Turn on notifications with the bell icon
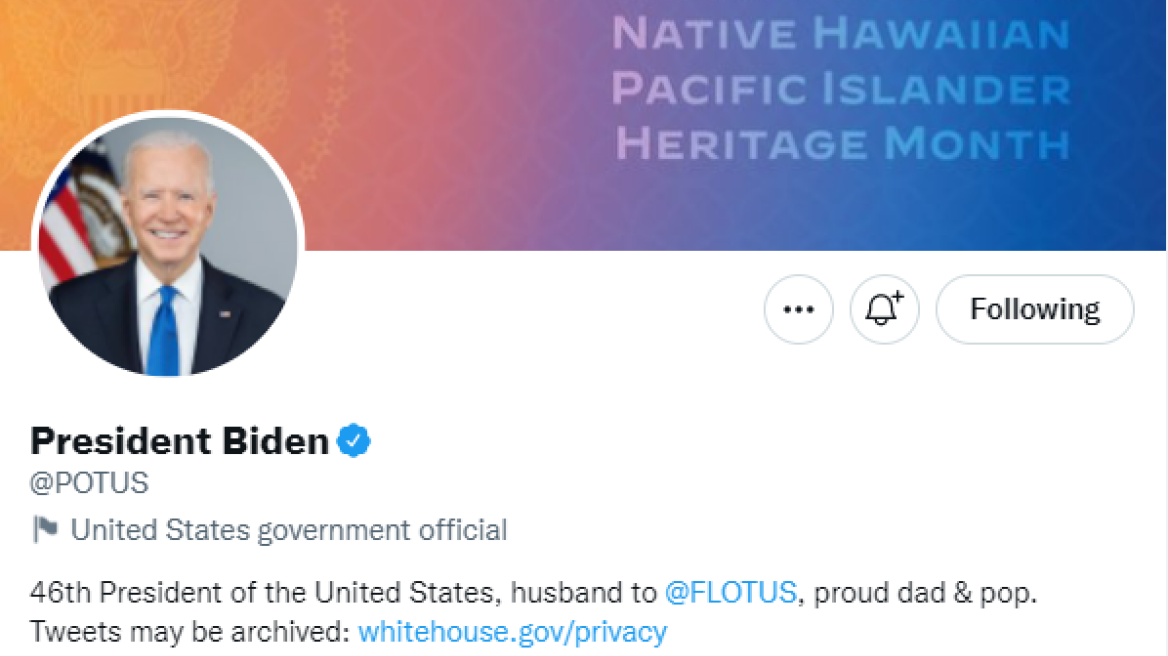Image resolution: width=1168 pixels, height=656 pixels. click(x=884, y=310)
